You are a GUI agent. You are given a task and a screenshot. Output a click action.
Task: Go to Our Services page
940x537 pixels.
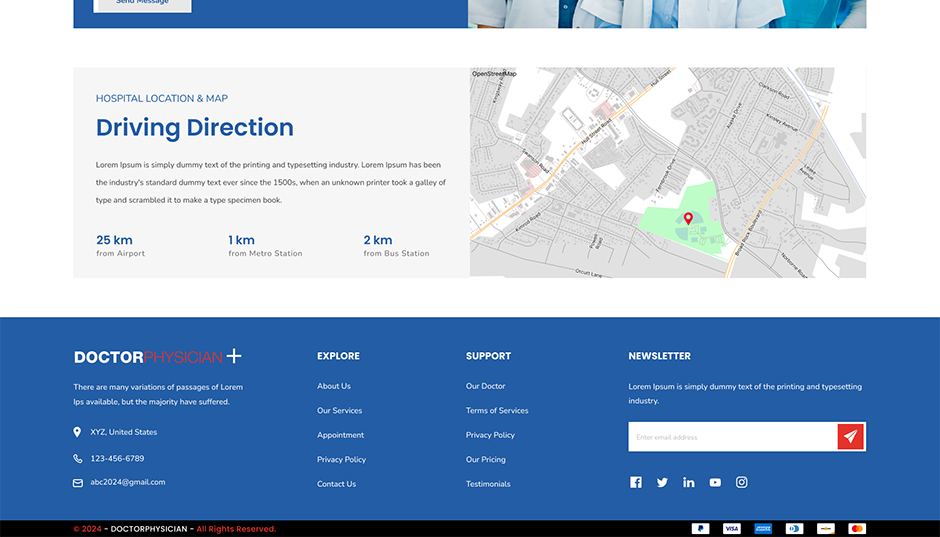pos(339,411)
